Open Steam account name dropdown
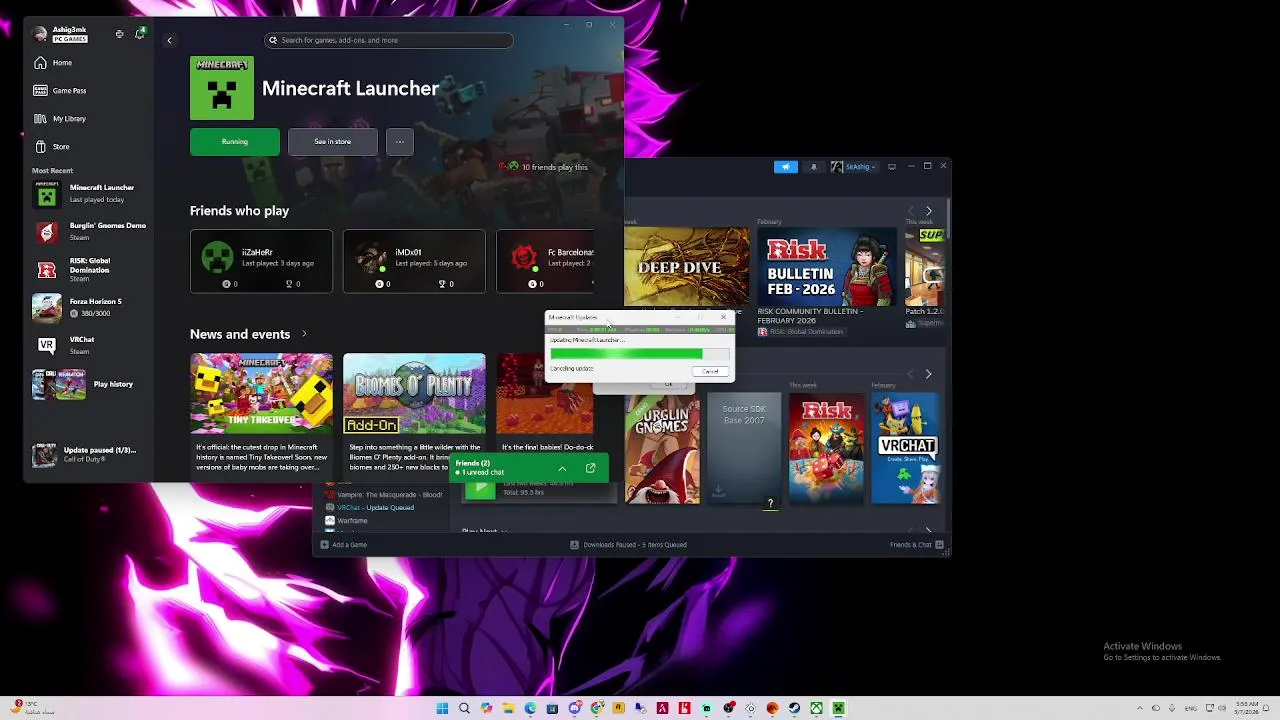 pyautogui.click(x=853, y=167)
